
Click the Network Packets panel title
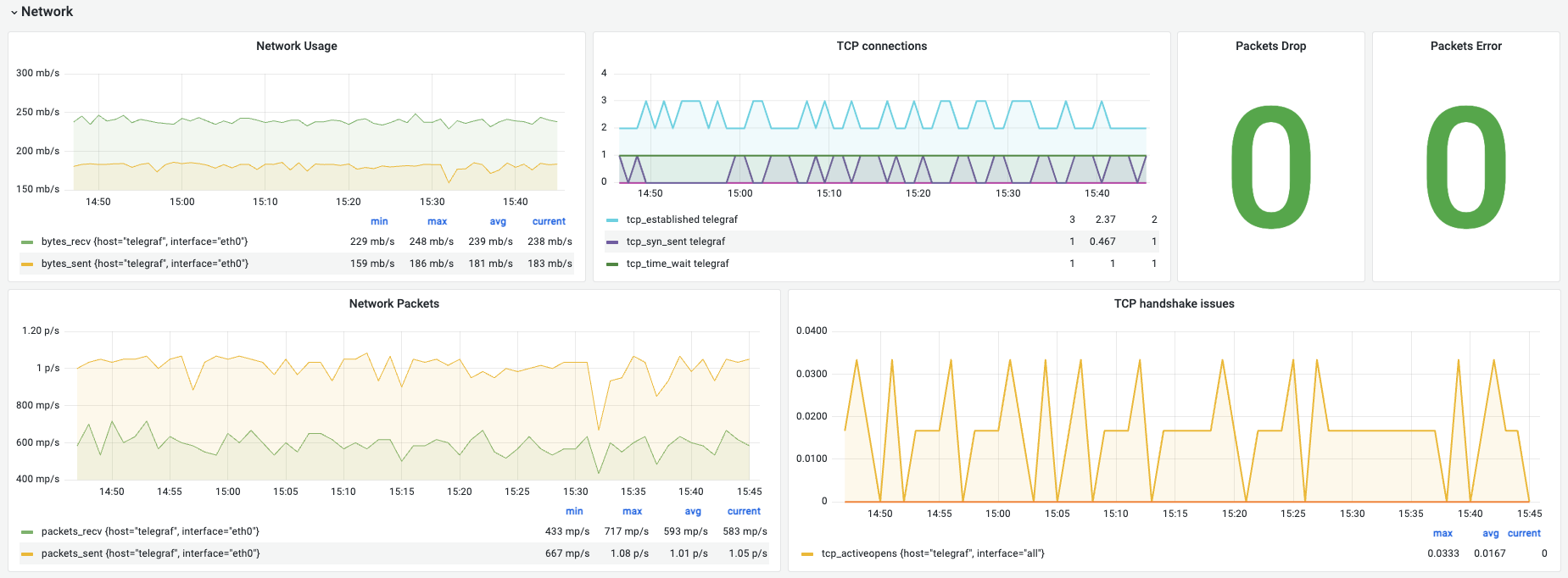pos(393,304)
